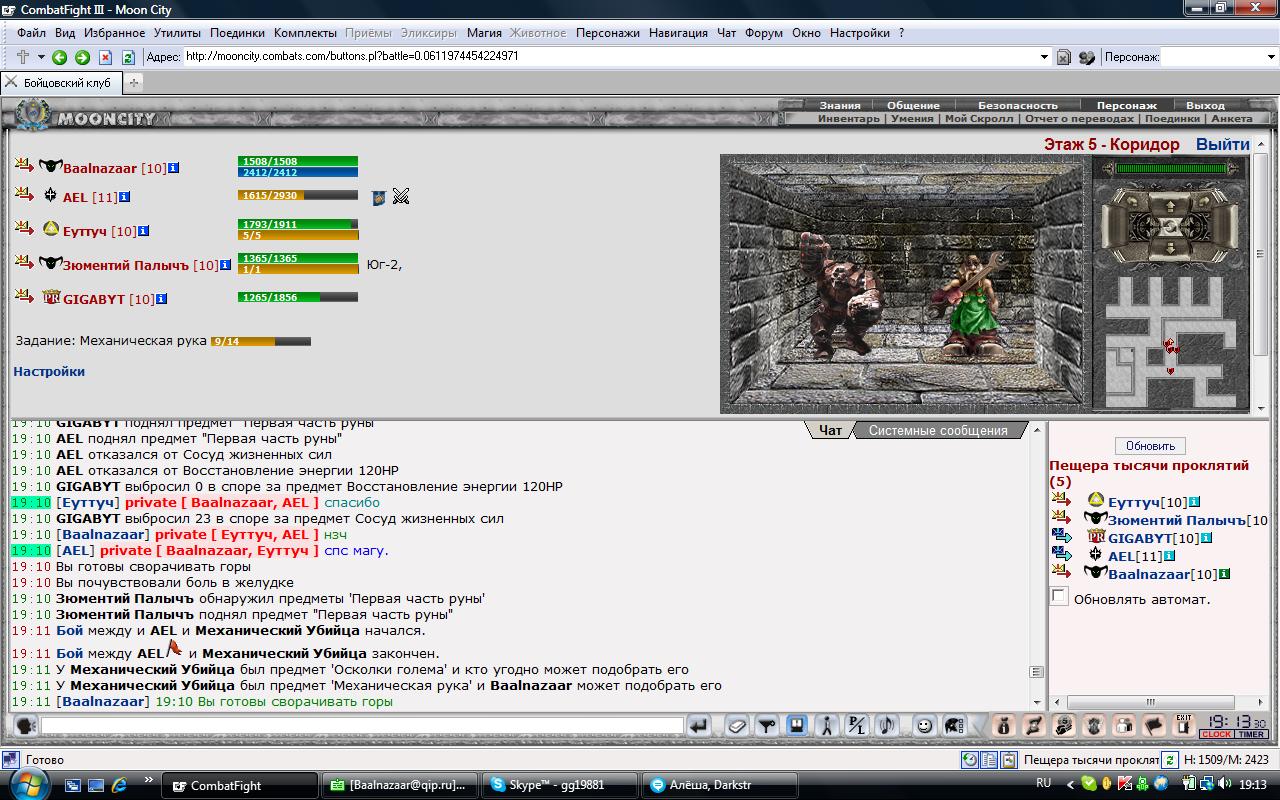
Task: Click the P/L icon in chat bar
Action: (x=856, y=726)
